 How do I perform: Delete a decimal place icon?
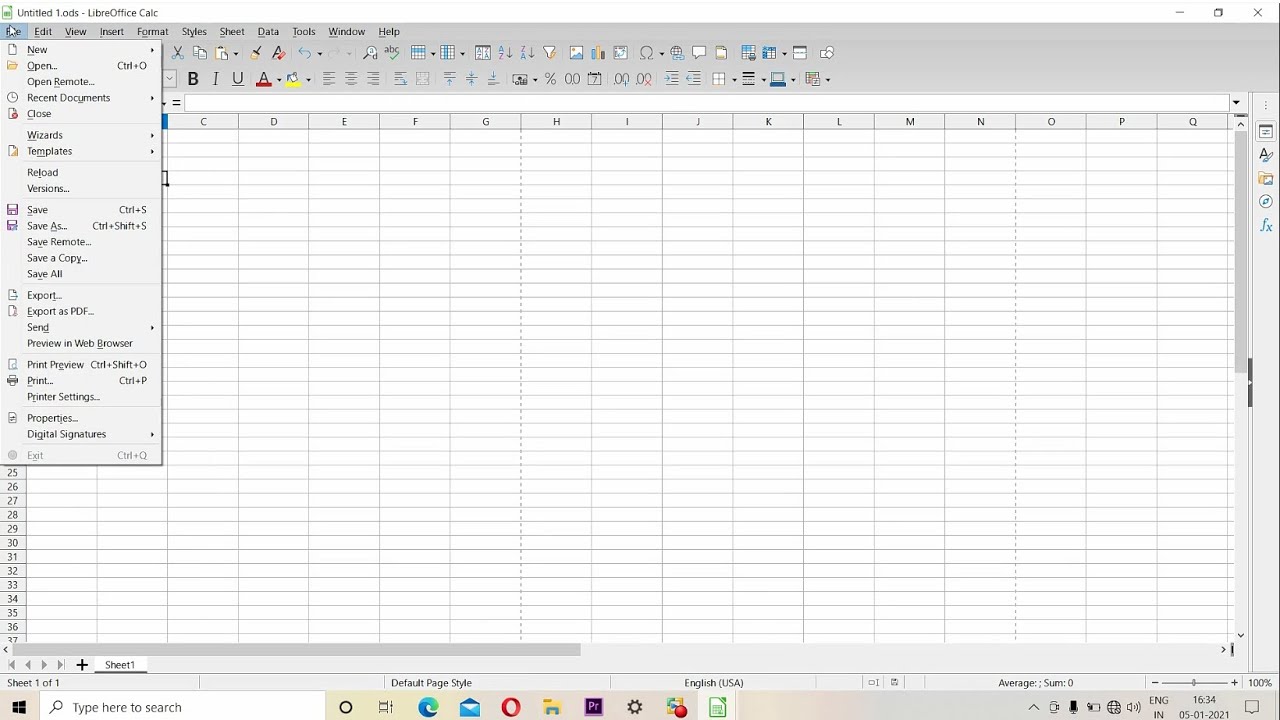click(644, 79)
